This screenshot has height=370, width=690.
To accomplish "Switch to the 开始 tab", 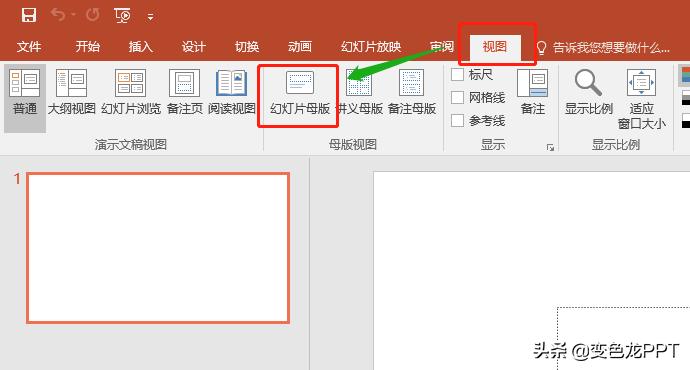I will point(88,47).
